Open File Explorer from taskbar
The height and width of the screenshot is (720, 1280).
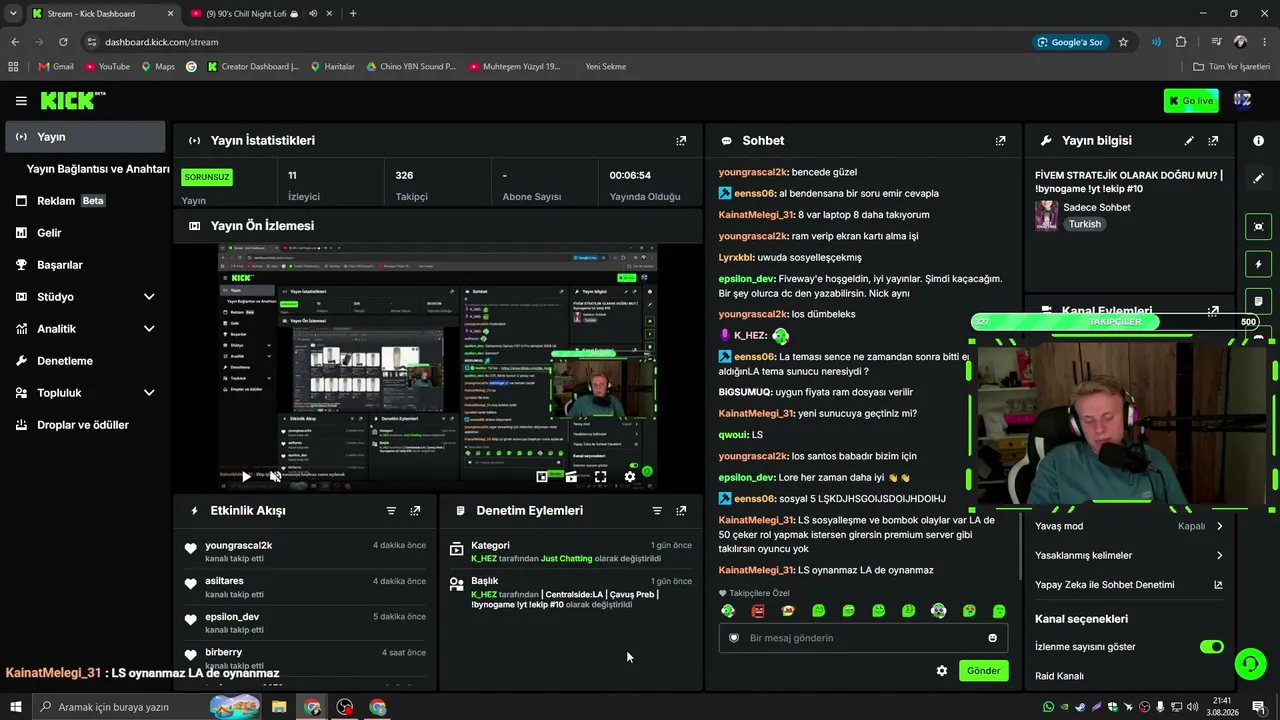279,707
